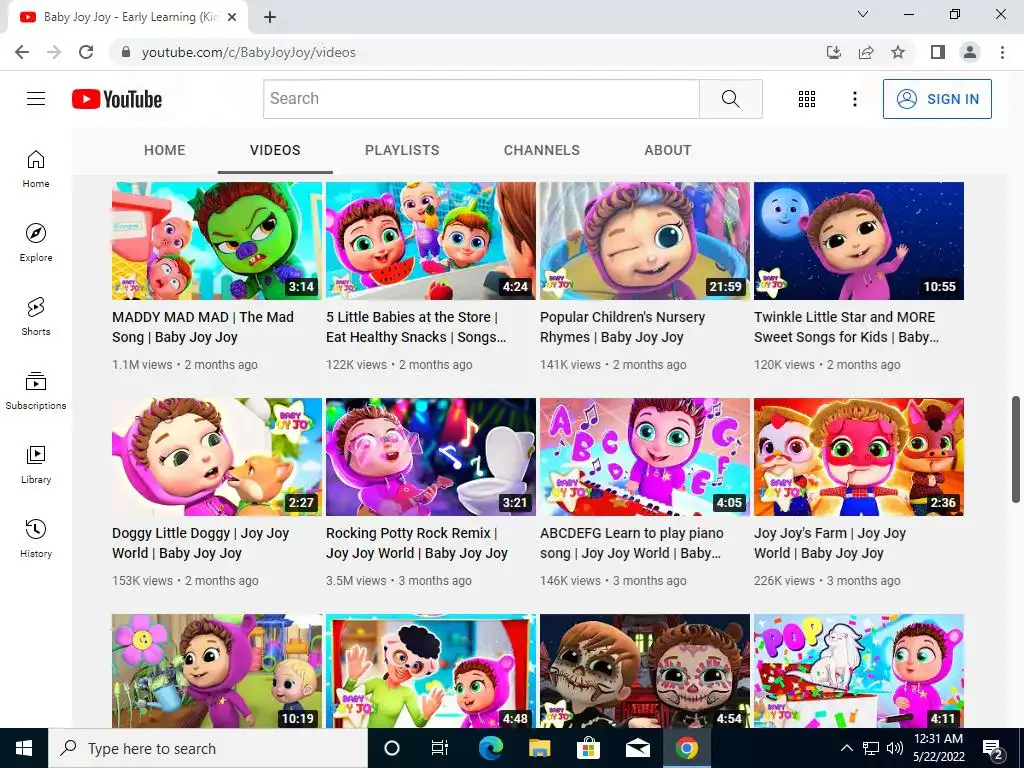Open the YouTube settings three-dot menu
Screen dimensions: 1024x768
855,99
